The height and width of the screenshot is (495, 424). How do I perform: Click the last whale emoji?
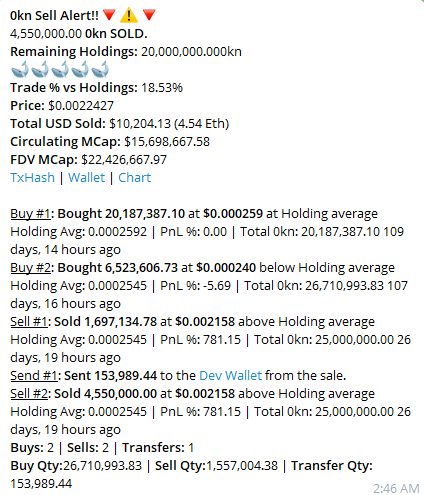(x=100, y=69)
